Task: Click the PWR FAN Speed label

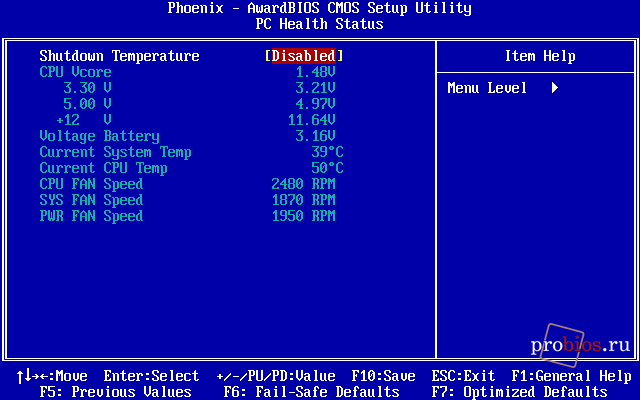Action: point(91,216)
